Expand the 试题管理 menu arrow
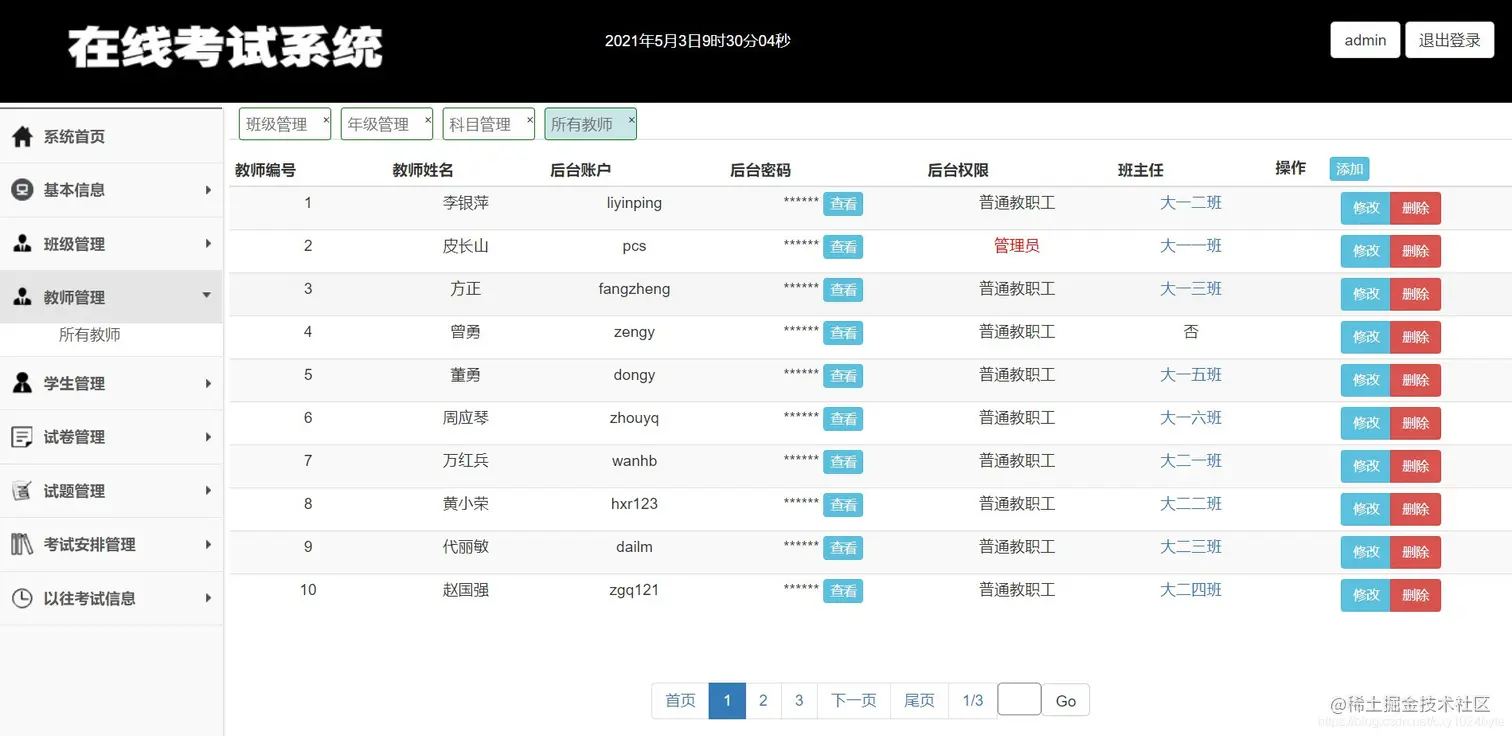Screen dimensions: 1512x736 point(208,491)
